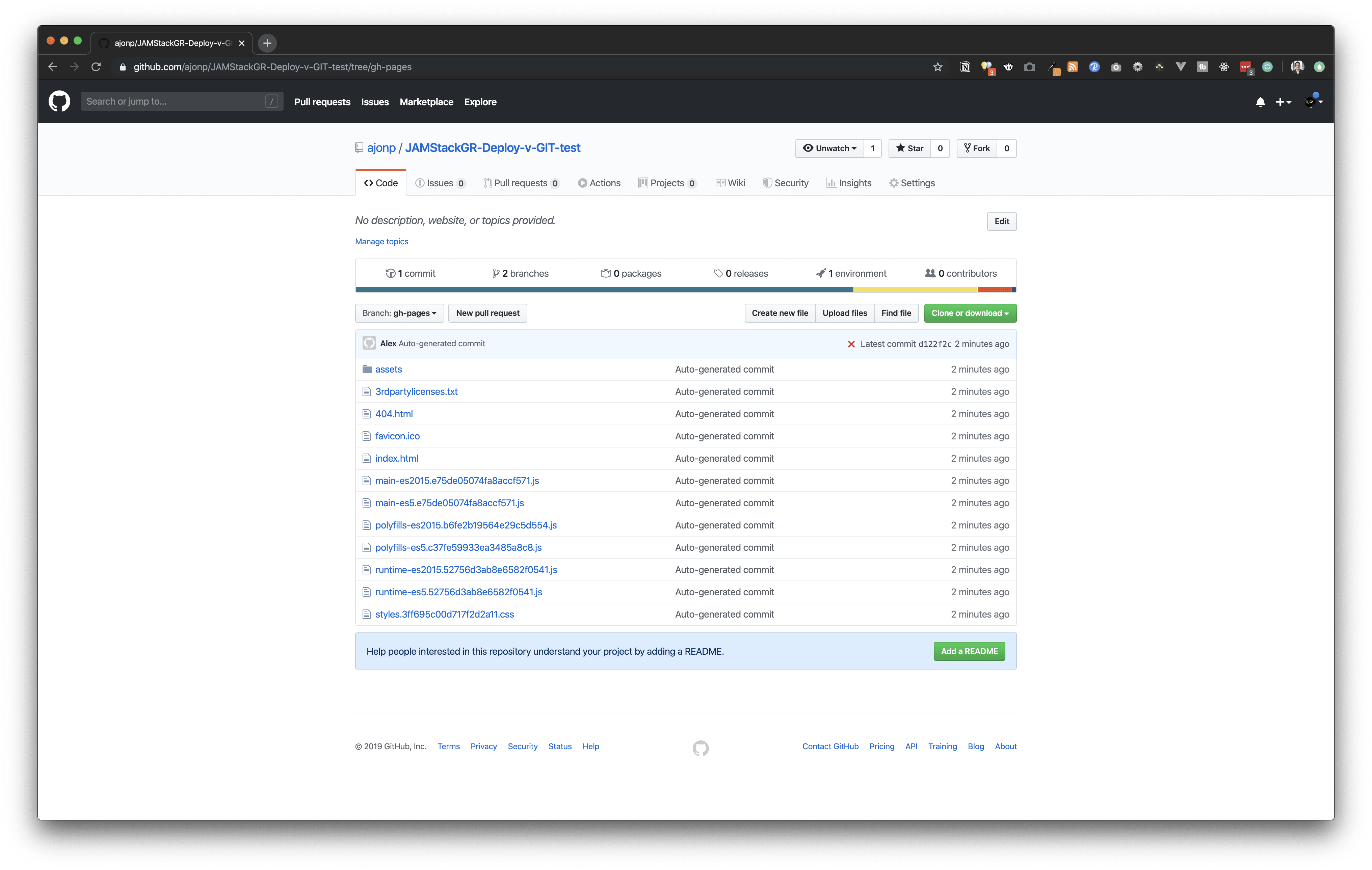Click the 1 commit stat
This screenshot has width=1372, height=870.
410,273
